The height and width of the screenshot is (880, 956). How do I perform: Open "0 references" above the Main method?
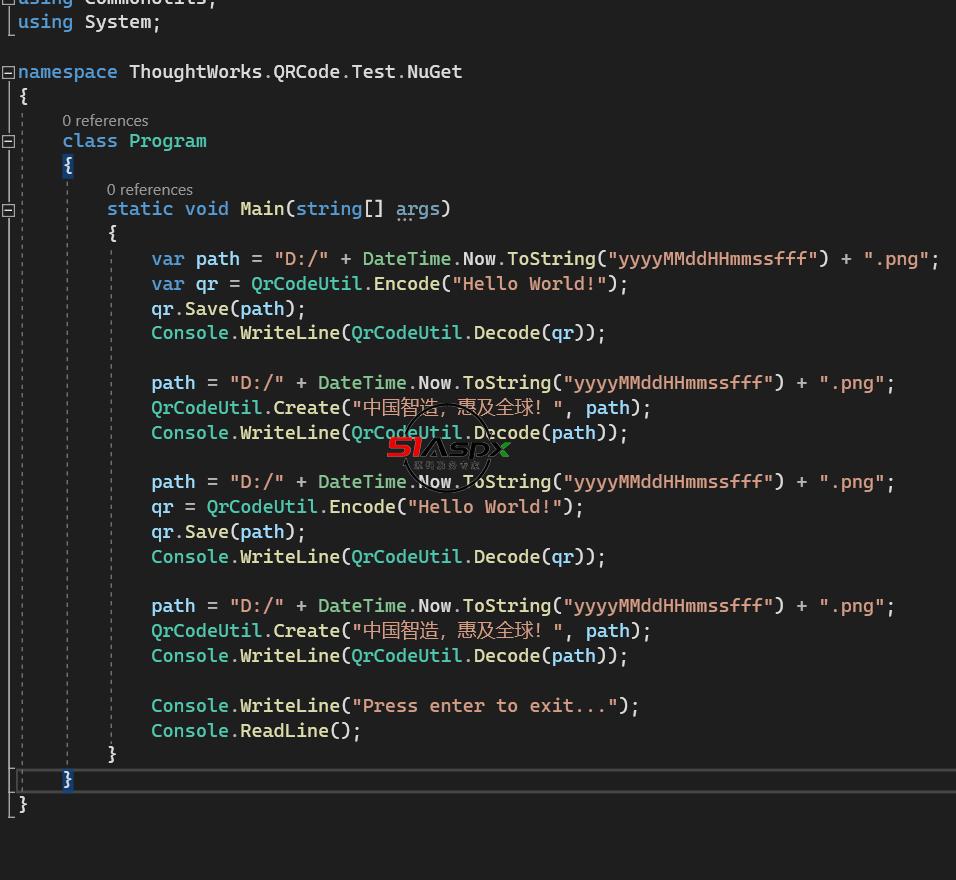click(150, 190)
